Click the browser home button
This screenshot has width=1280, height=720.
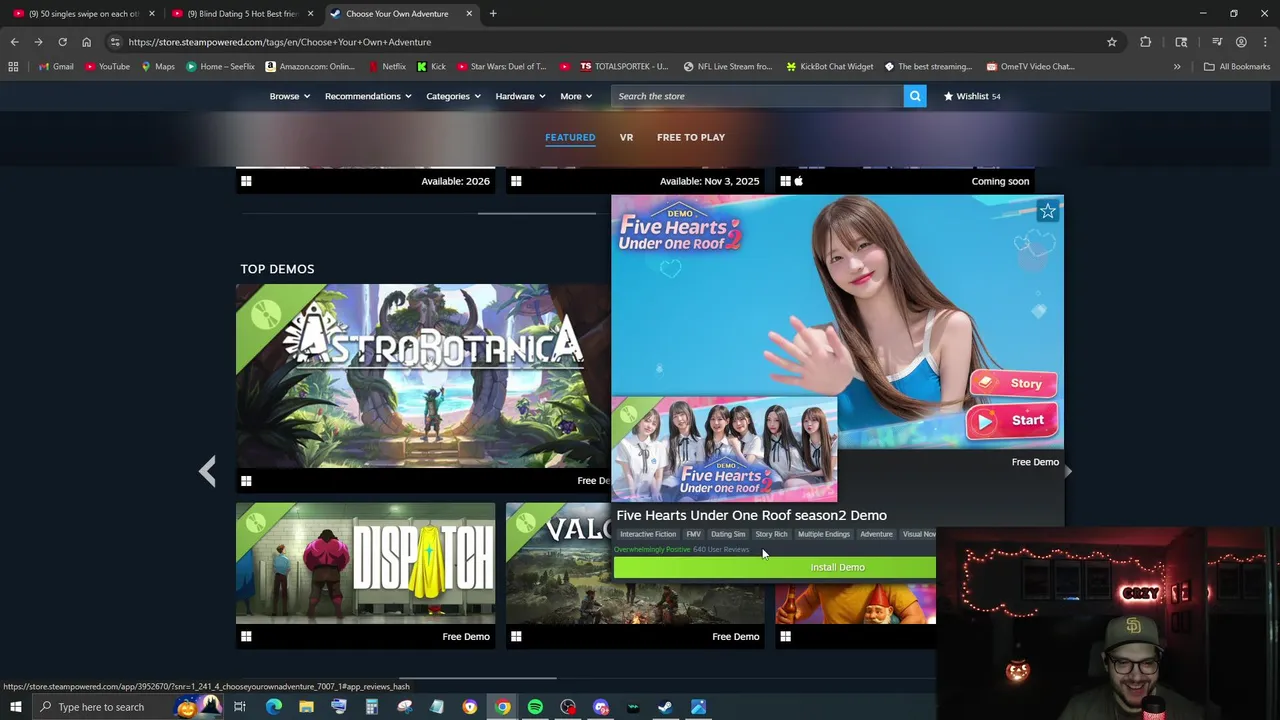(86, 42)
